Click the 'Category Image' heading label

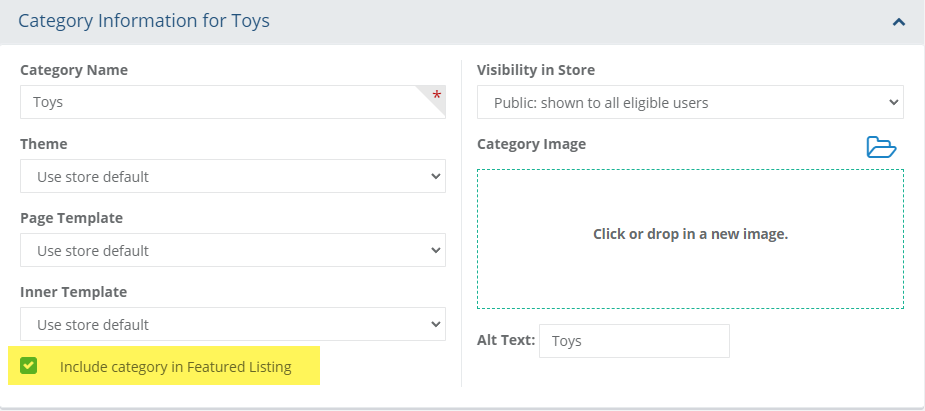coord(531,144)
